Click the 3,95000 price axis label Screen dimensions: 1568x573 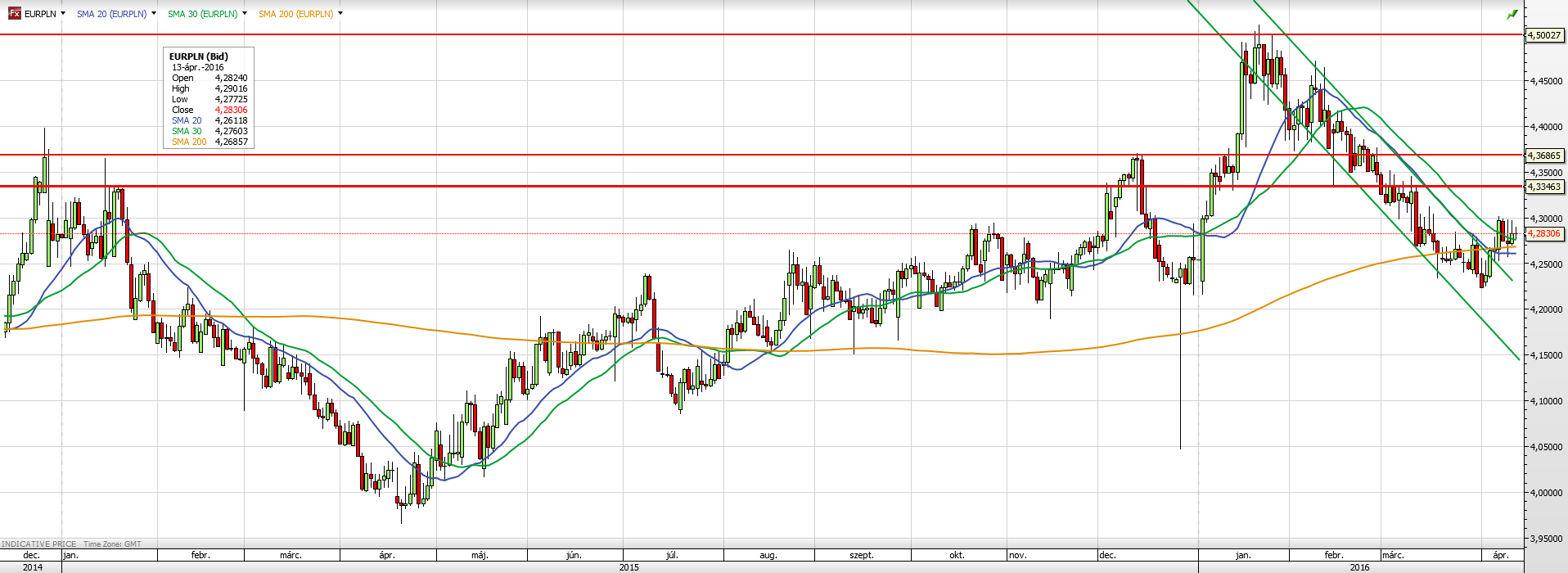coord(1546,539)
